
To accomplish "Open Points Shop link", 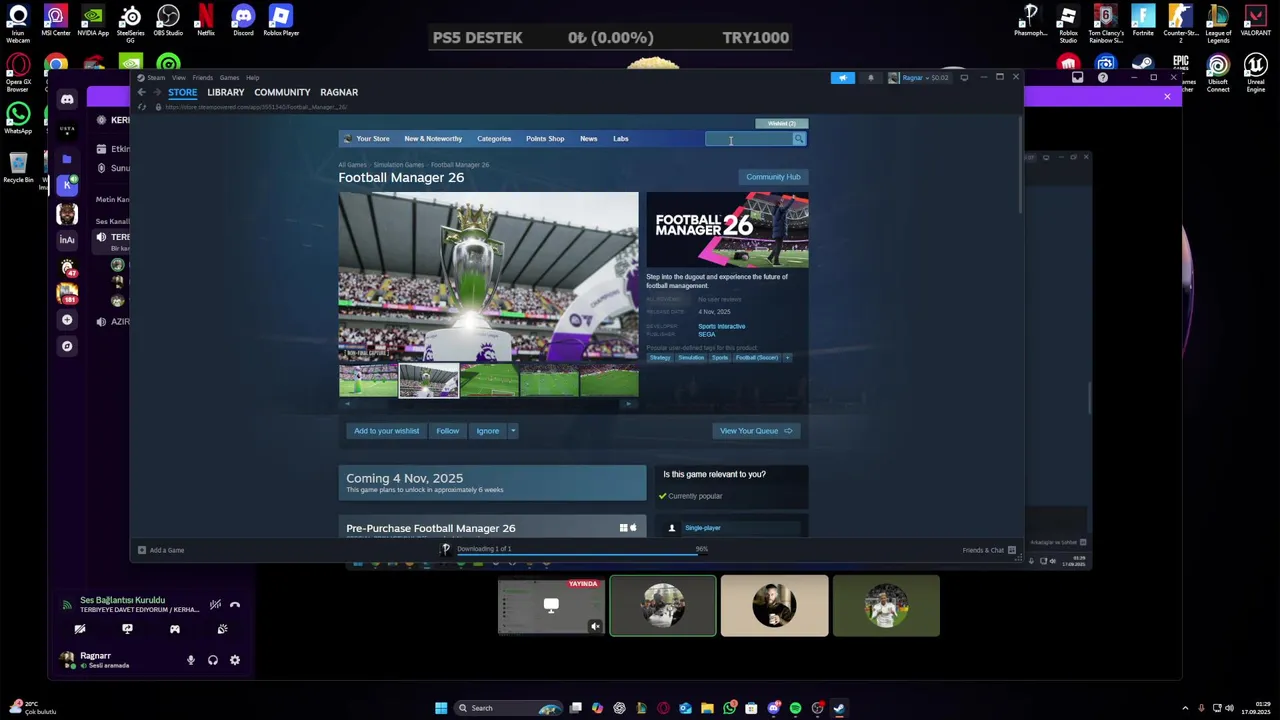I will pyautogui.click(x=545, y=139).
